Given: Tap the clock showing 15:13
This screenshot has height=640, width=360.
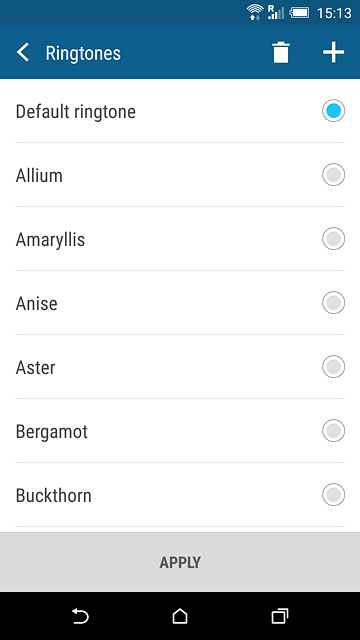Looking at the screenshot, I should [x=334, y=13].
